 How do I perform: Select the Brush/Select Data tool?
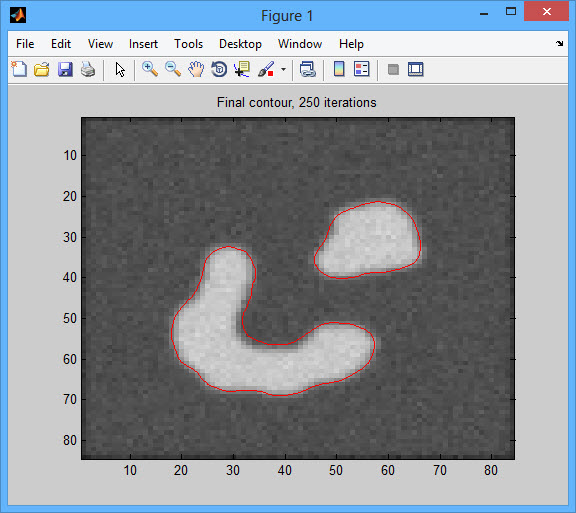[x=266, y=69]
